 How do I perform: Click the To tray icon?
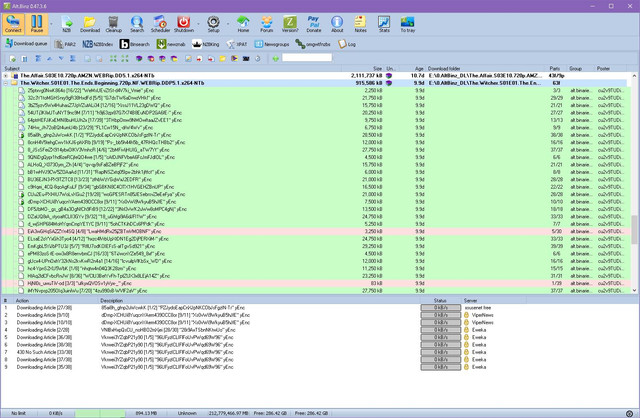[407, 24]
